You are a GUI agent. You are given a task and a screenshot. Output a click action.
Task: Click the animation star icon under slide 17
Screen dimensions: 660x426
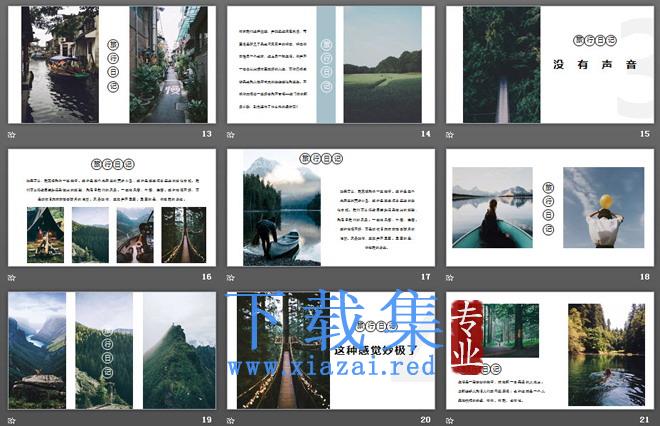[x=231, y=278]
